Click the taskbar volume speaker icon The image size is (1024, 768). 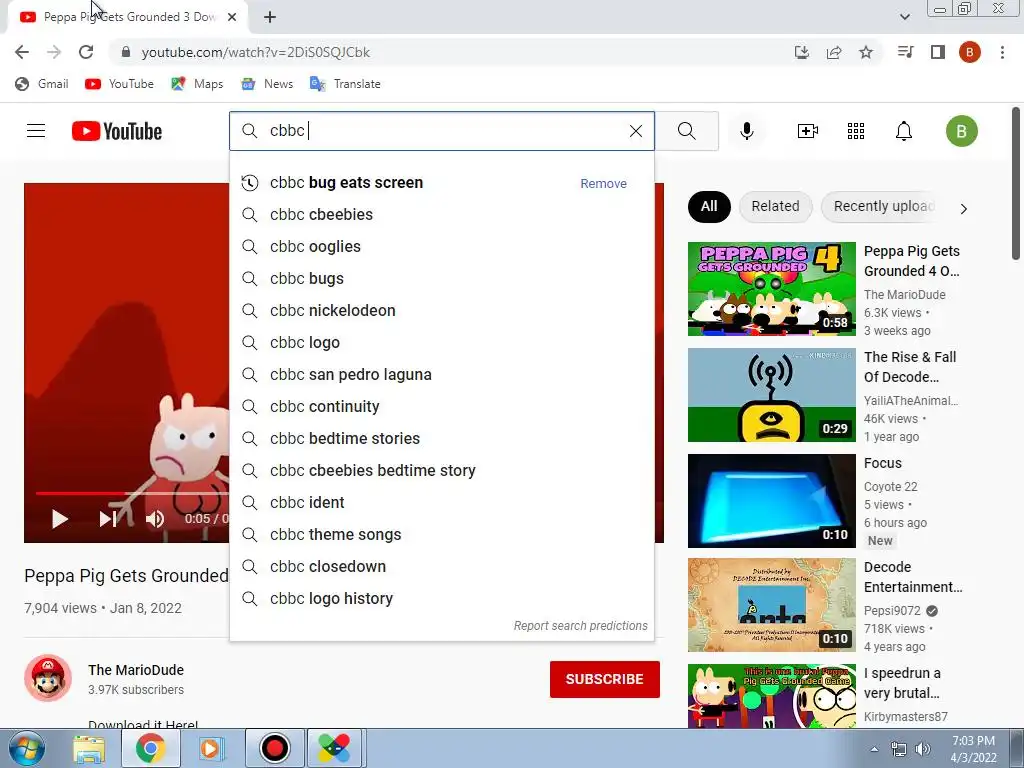(923, 749)
